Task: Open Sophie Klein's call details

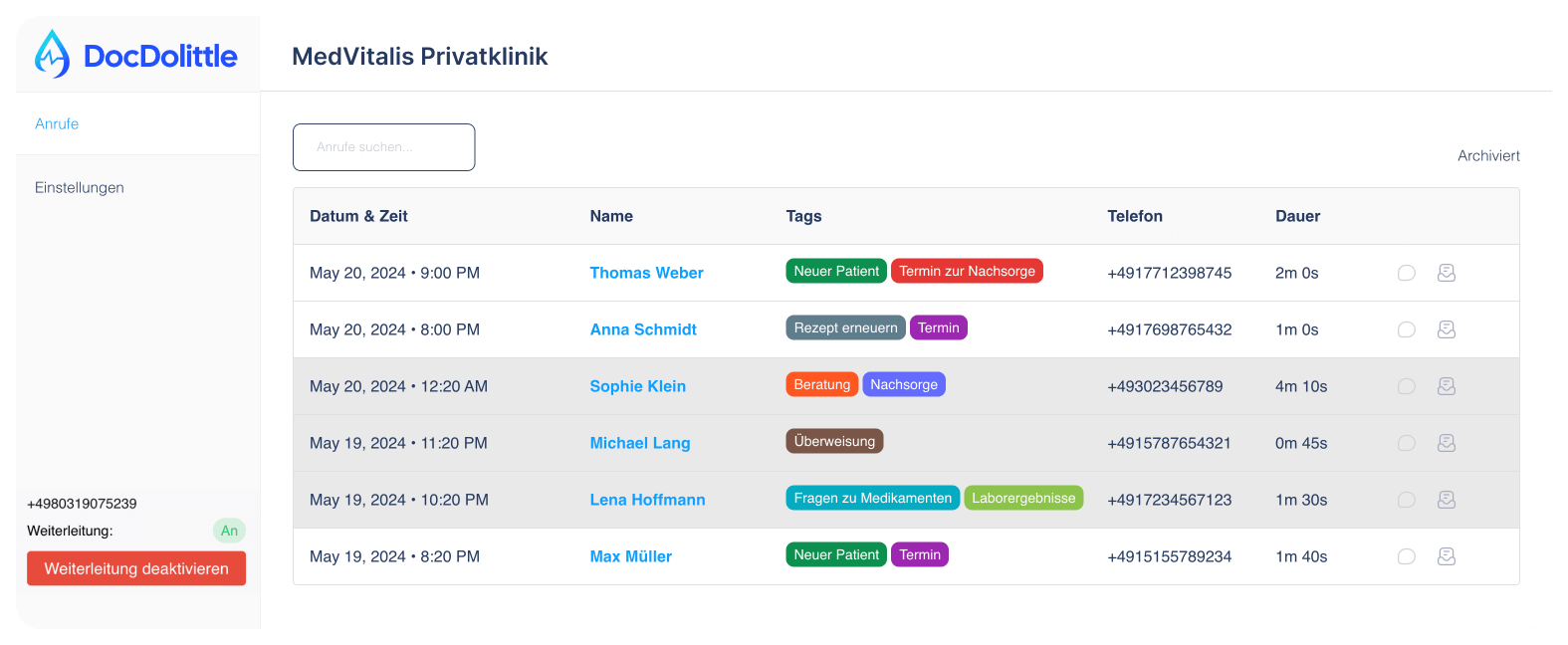Action: point(637,386)
